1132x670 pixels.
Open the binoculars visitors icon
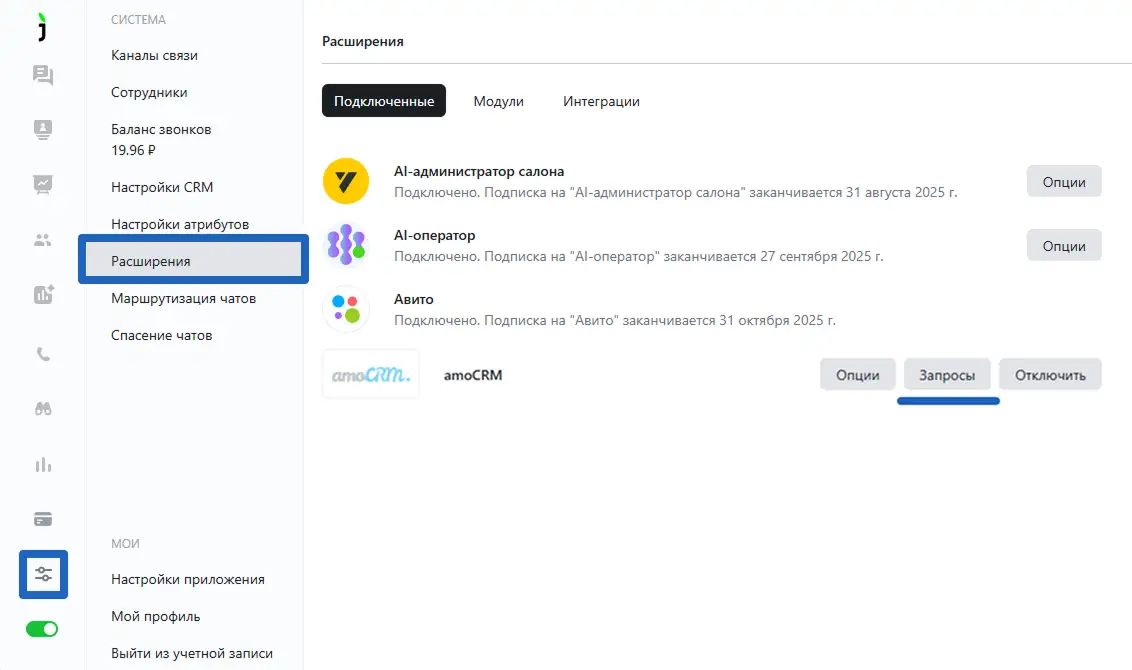tap(43, 409)
